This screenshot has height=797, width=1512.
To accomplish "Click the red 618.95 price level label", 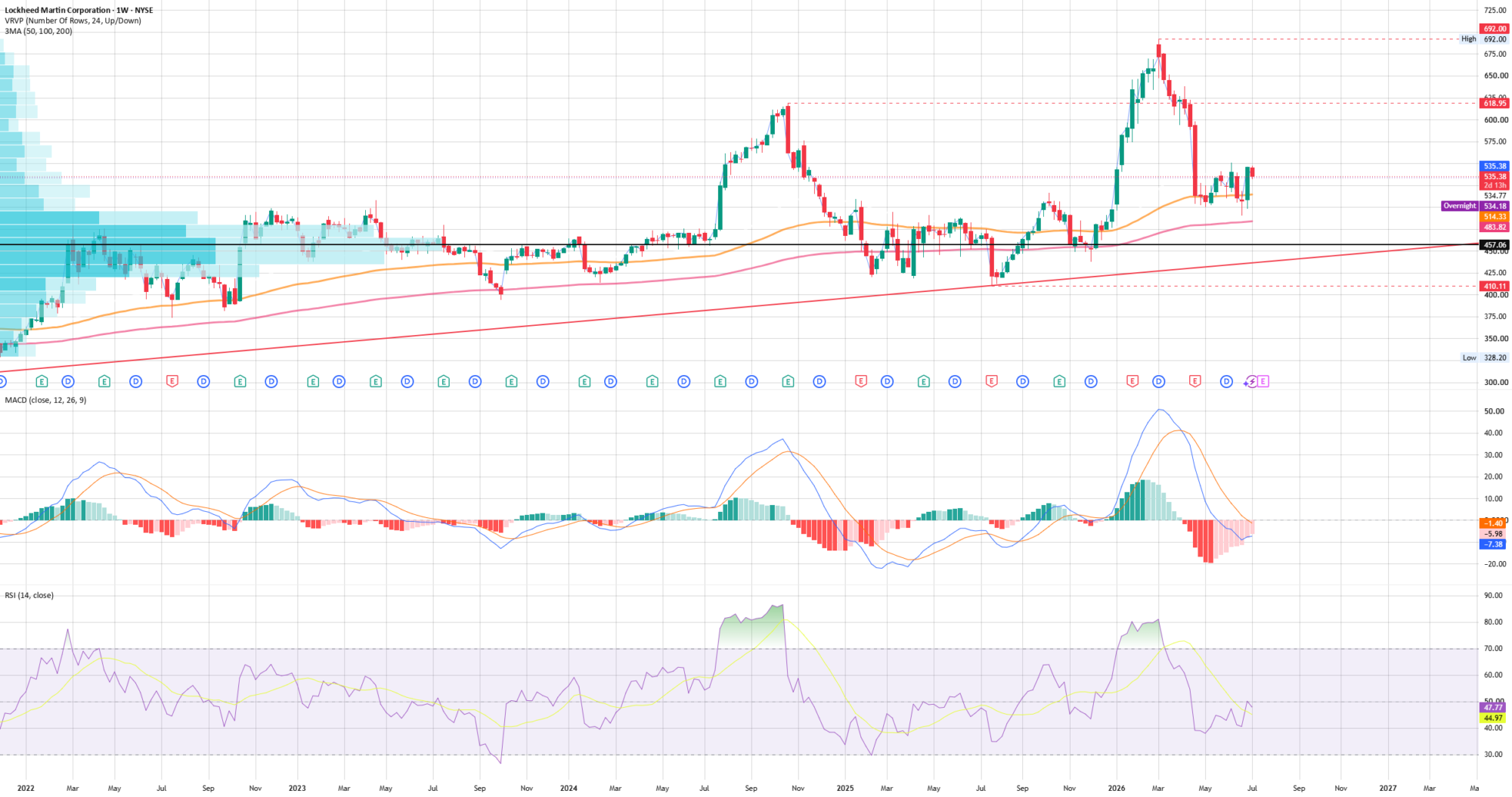I will click(x=1494, y=103).
